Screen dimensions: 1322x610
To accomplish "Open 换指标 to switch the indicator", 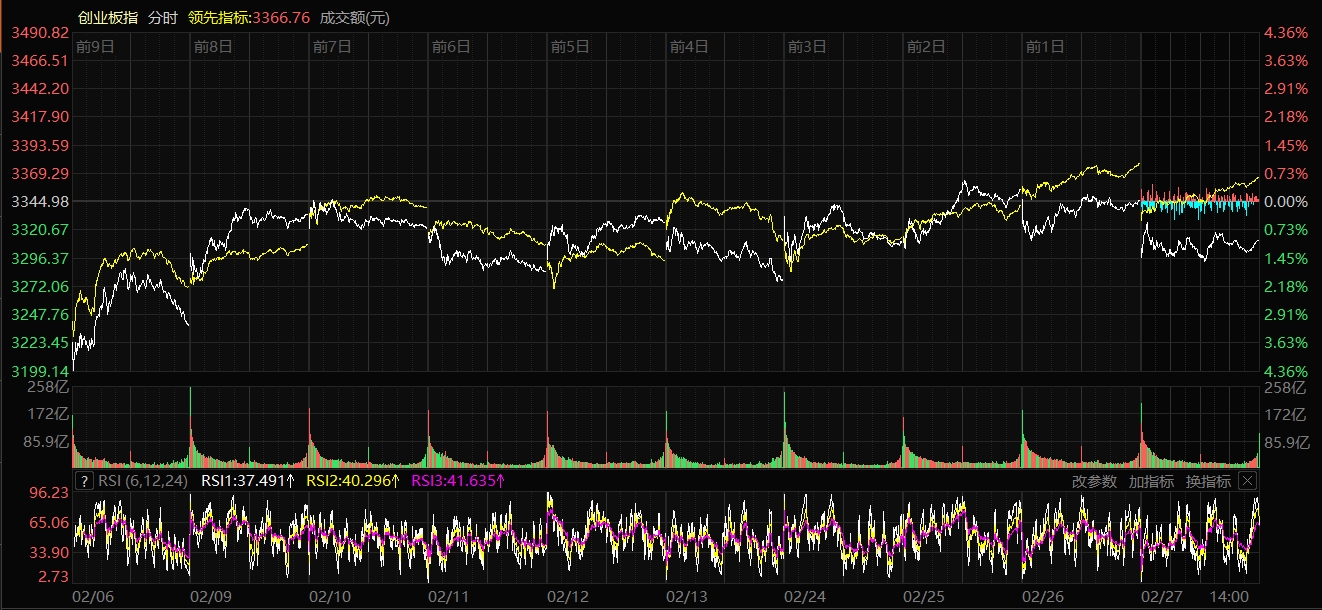I will pos(1208,481).
